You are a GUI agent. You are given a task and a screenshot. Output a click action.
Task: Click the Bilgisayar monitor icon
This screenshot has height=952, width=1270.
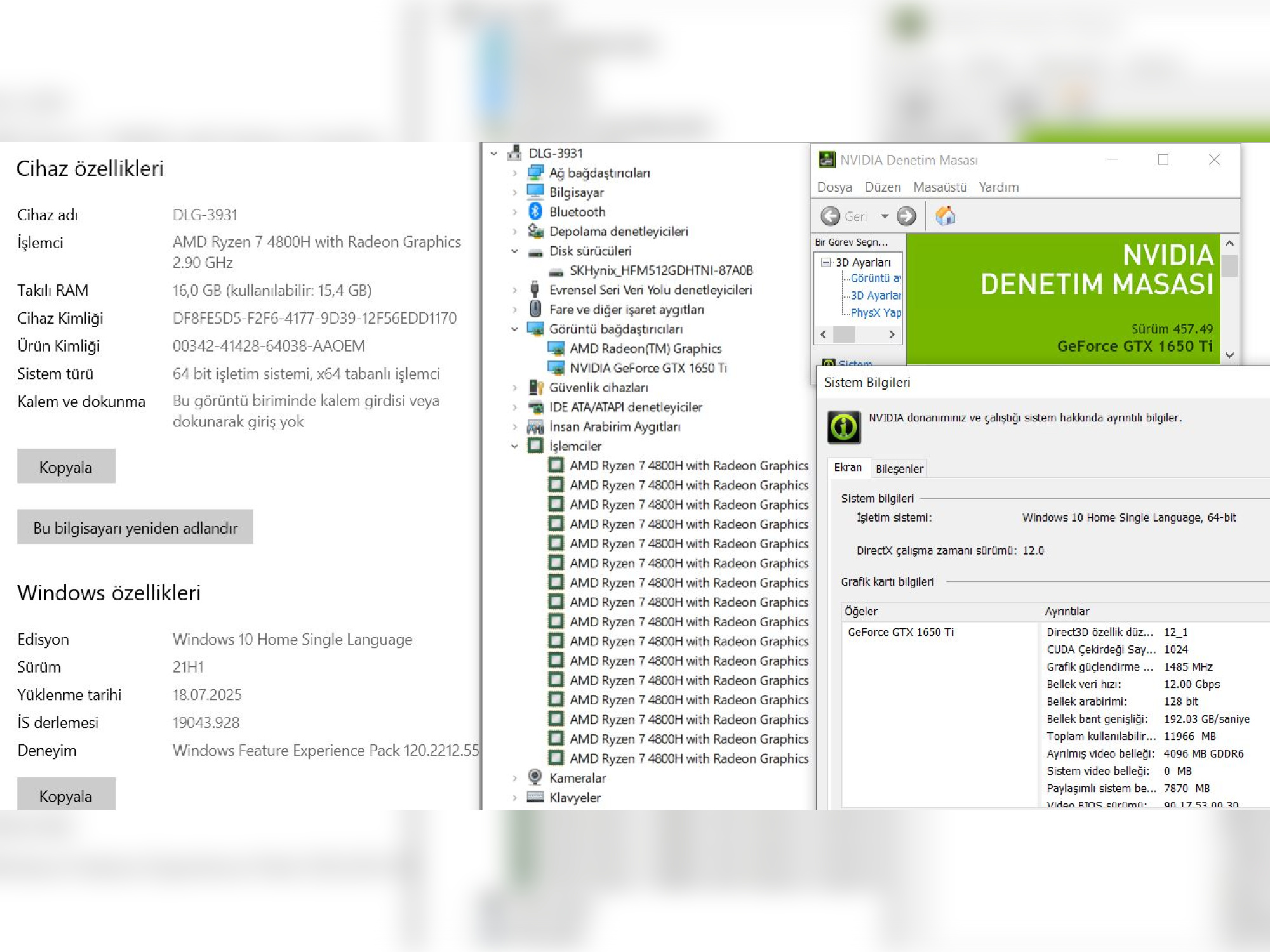point(535,192)
